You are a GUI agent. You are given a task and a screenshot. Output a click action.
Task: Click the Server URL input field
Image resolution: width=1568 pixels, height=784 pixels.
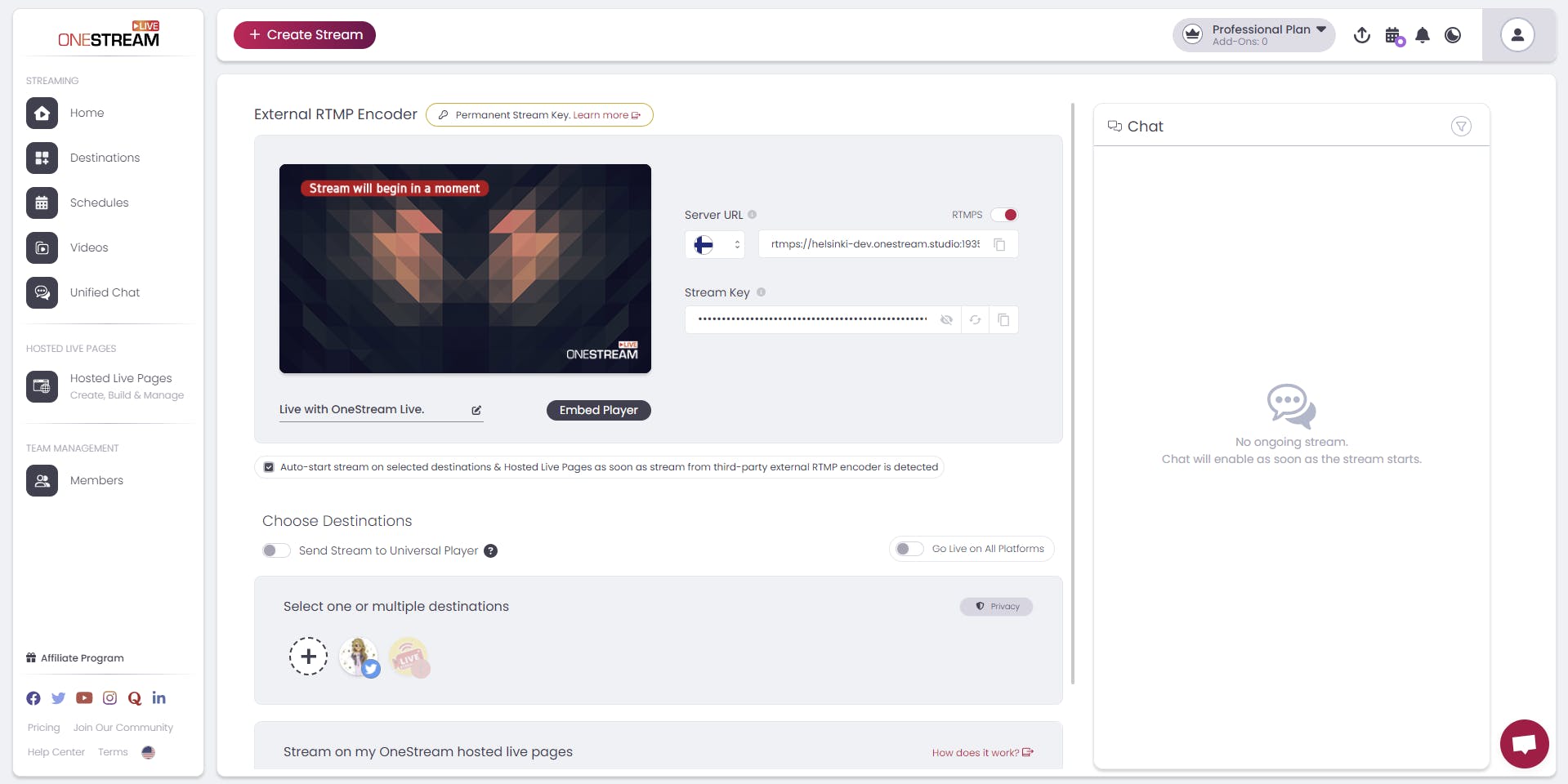[875, 244]
